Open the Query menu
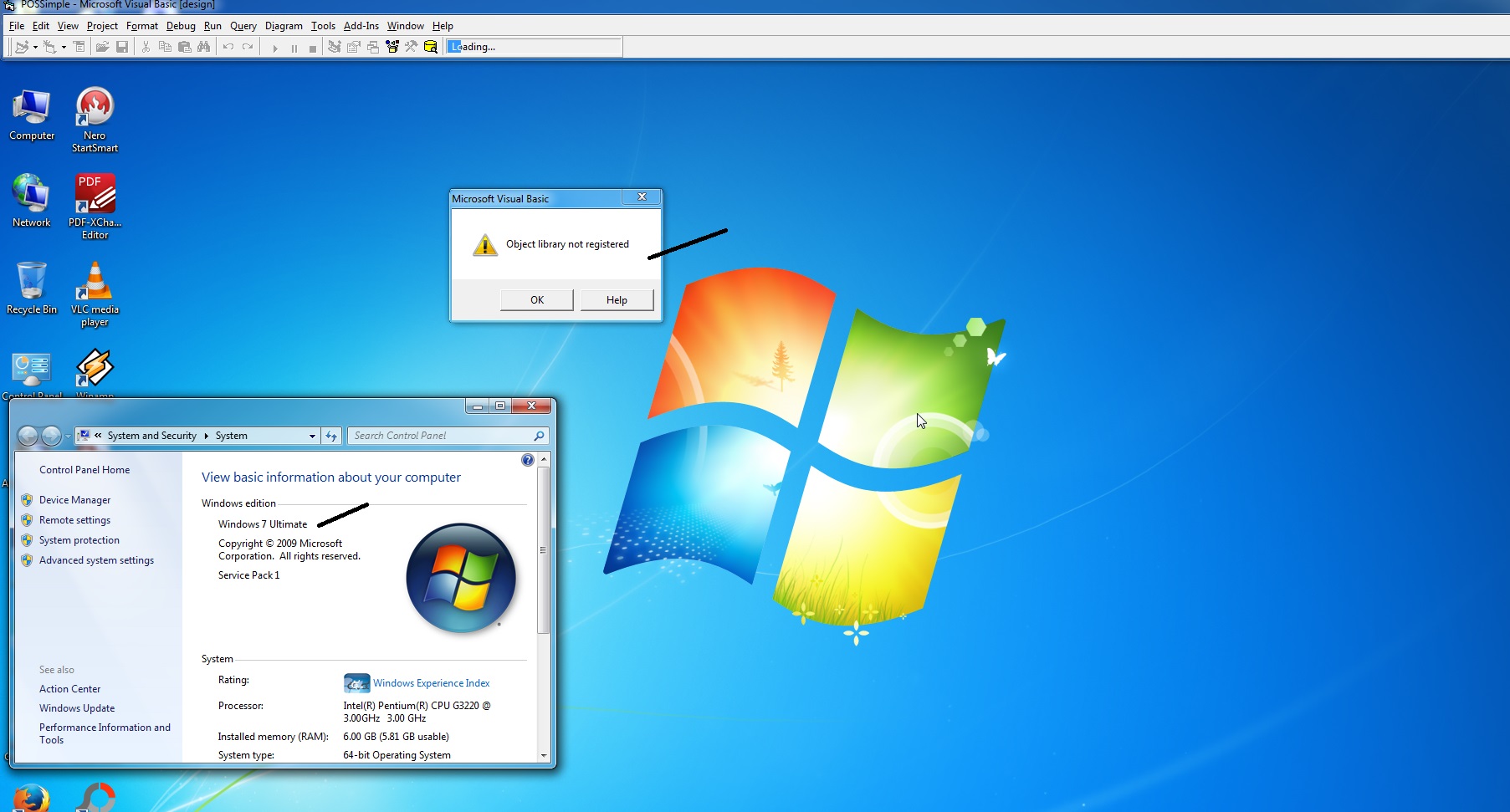This screenshot has height=812, width=1510. point(243,26)
